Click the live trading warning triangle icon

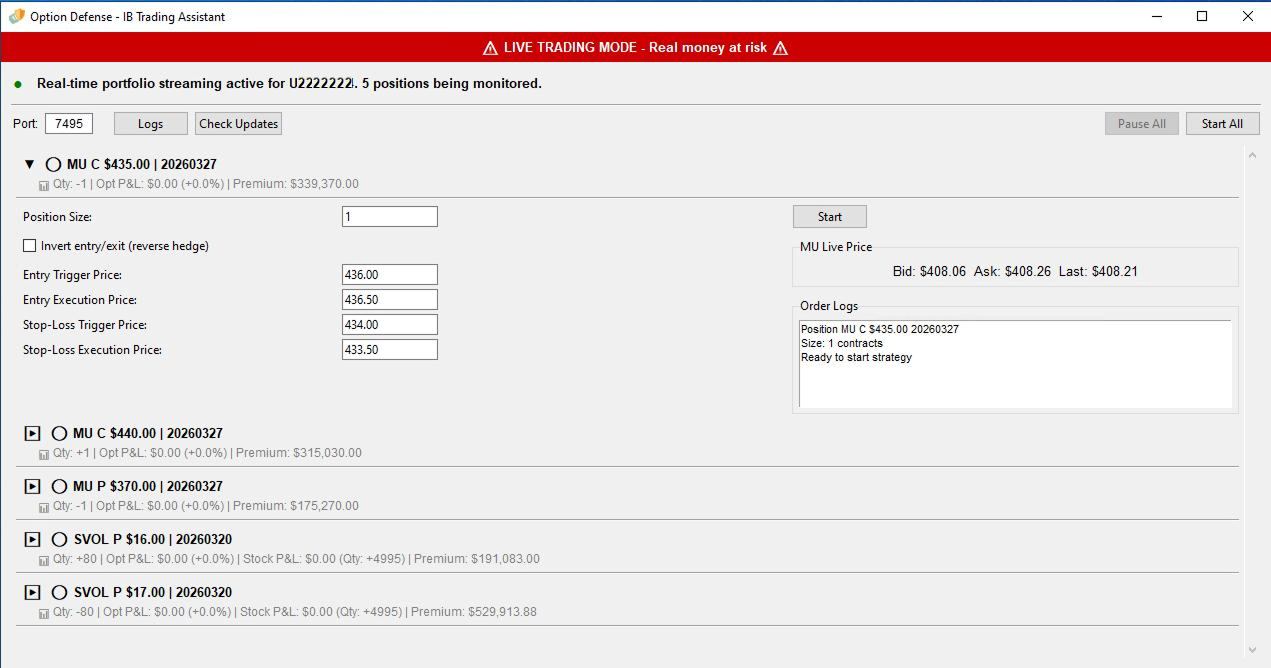click(x=490, y=47)
